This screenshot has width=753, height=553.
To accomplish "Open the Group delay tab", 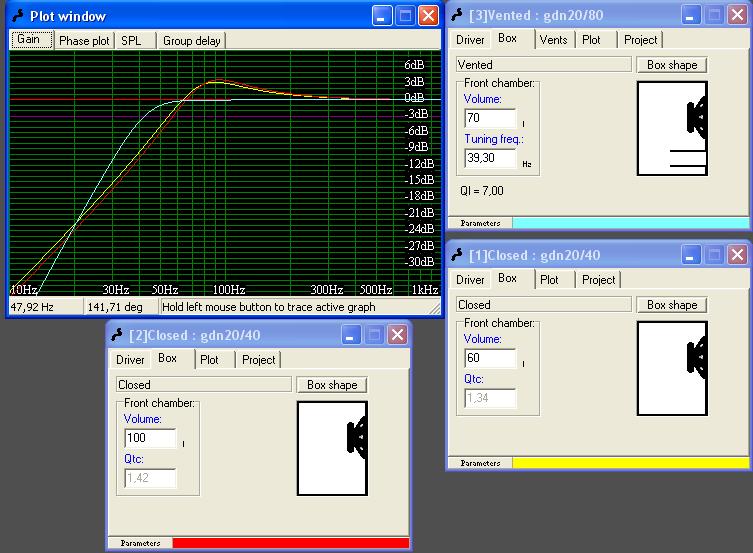I will pyautogui.click(x=192, y=41).
